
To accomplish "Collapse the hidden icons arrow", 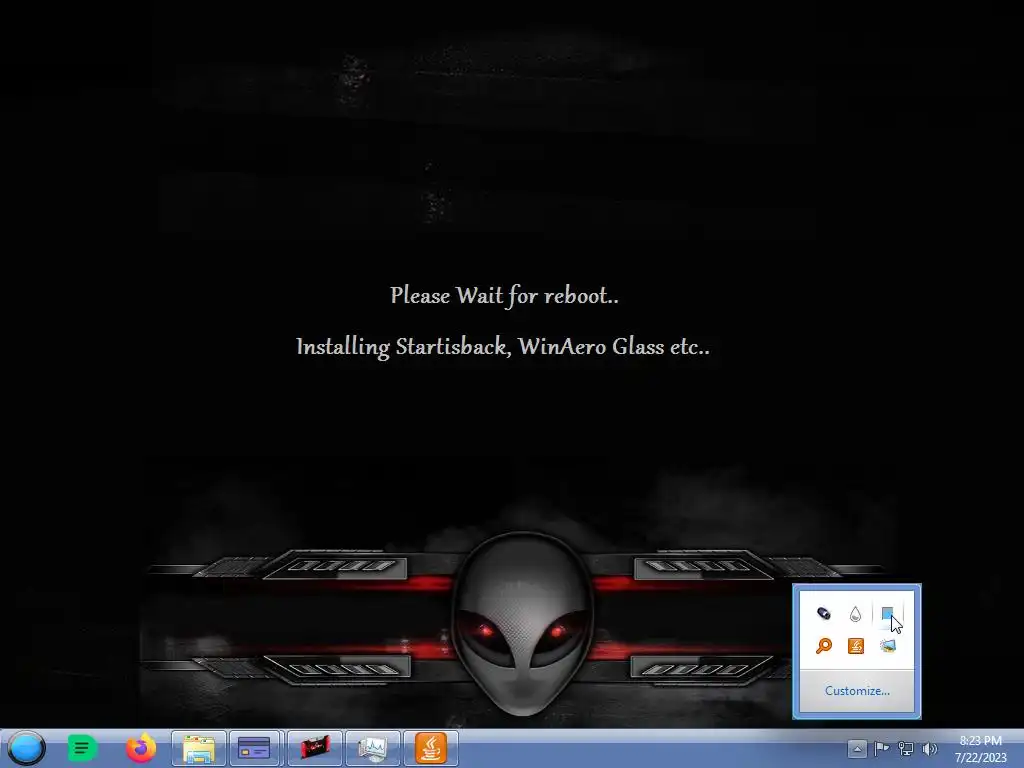I will (857, 748).
